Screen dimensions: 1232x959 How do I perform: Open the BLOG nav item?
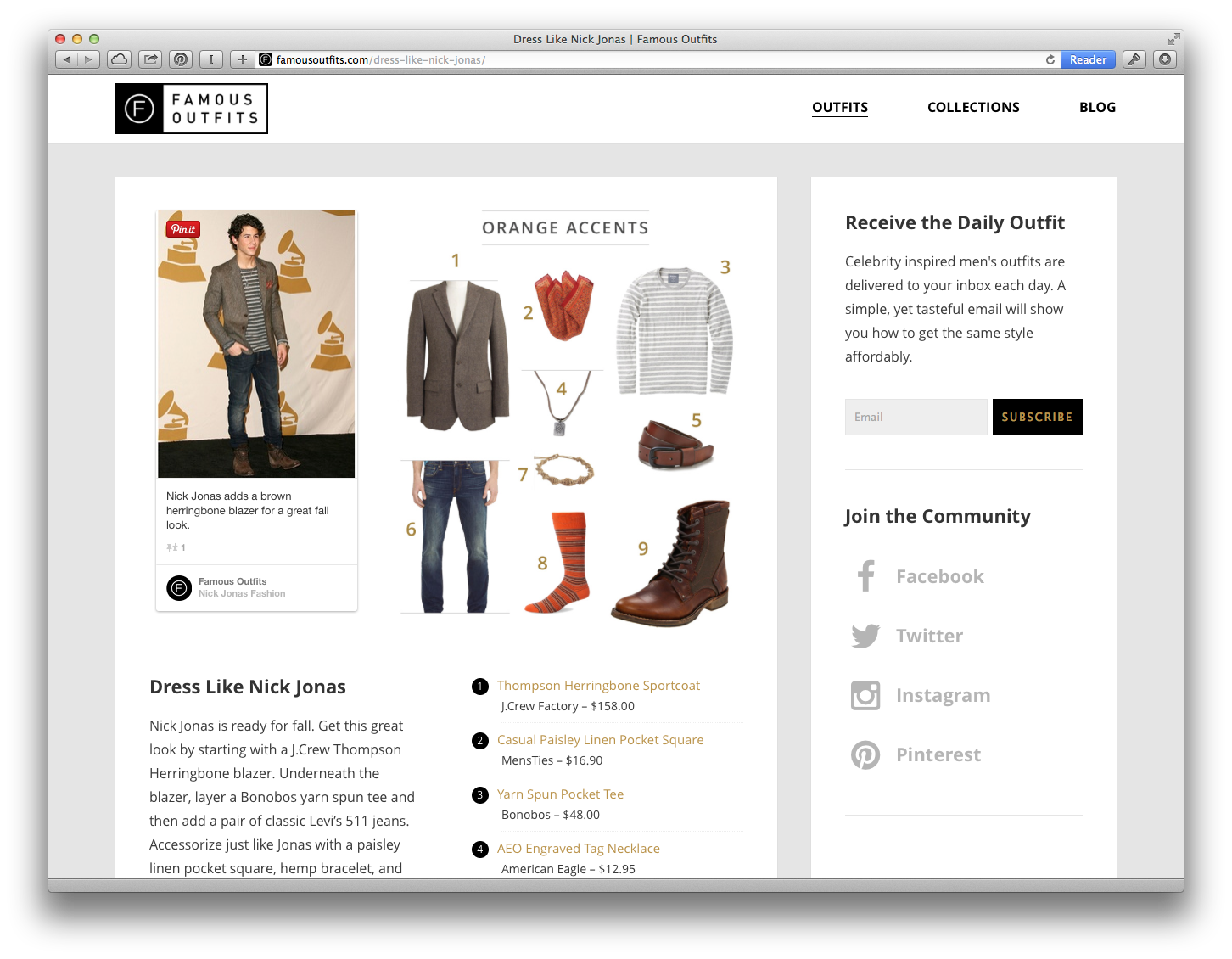[1097, 107]
